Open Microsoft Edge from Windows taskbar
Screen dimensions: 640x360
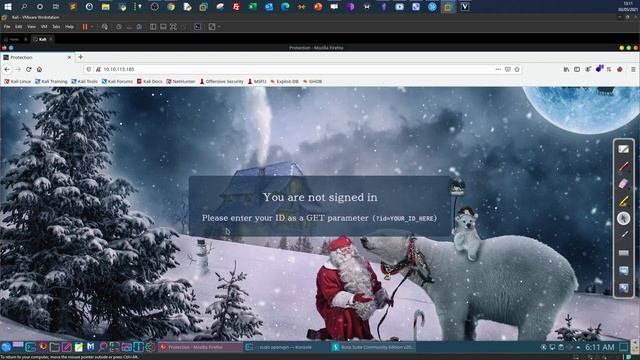(285, 7)
